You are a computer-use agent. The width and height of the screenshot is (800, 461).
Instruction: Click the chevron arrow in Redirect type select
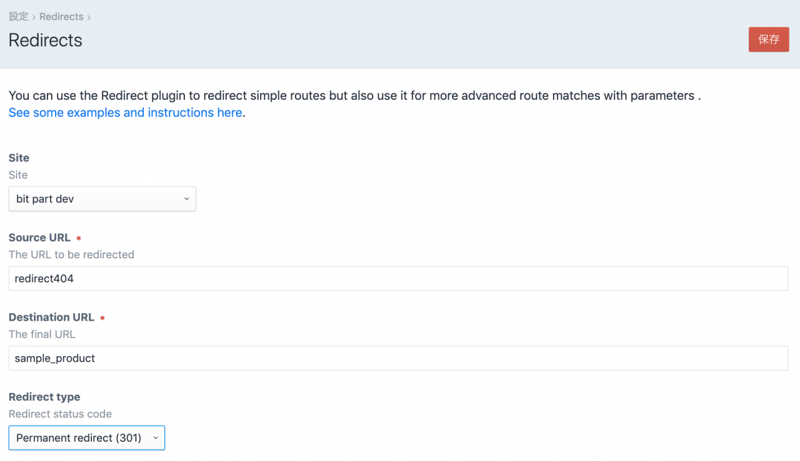tap(155, 438)
